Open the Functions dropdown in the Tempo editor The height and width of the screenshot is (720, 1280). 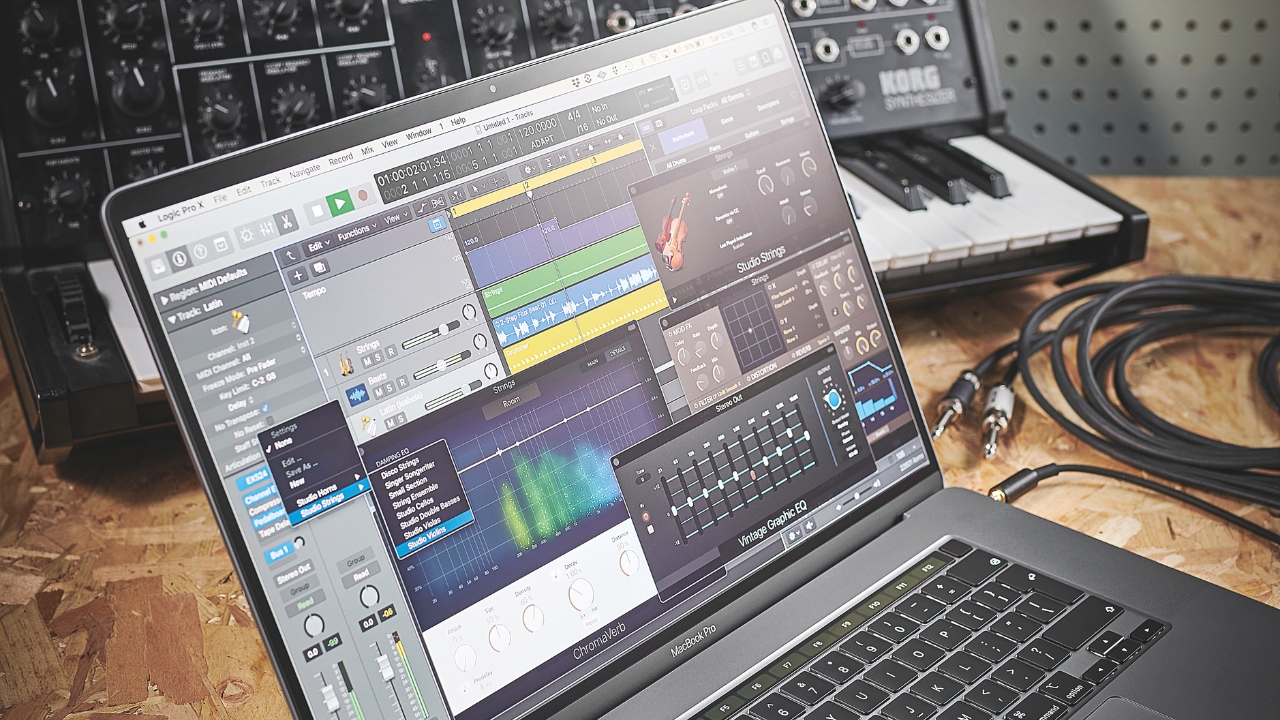point(357,230)
